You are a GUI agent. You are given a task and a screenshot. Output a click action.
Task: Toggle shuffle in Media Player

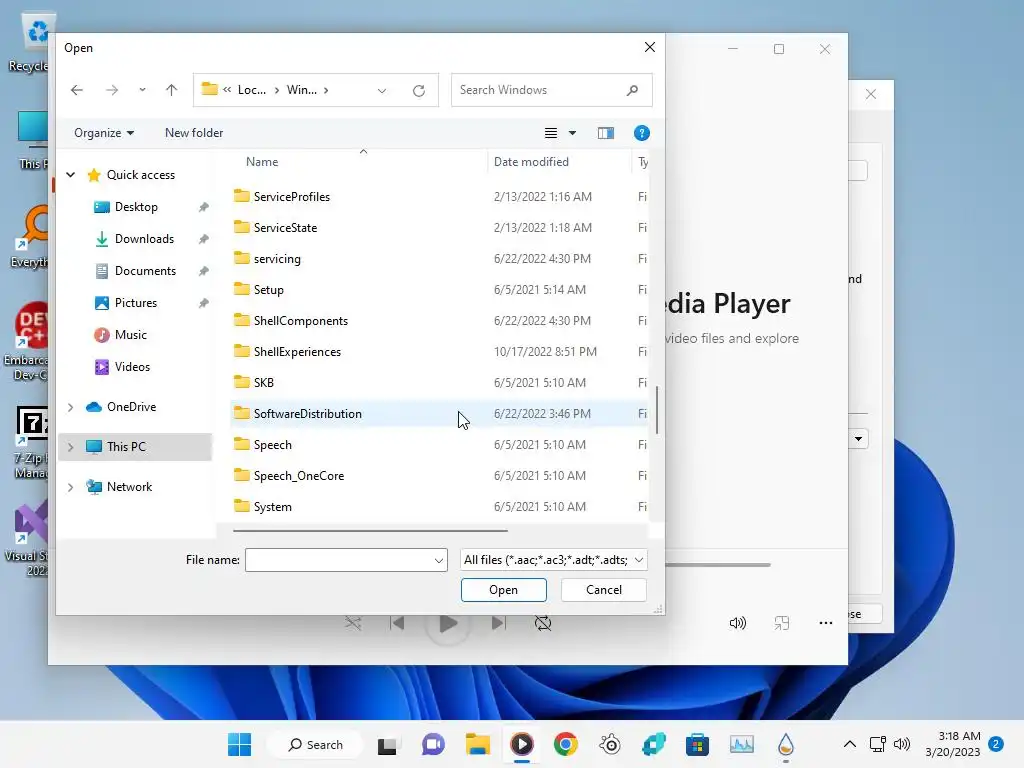pyautogui.click(x=353, y=623)
